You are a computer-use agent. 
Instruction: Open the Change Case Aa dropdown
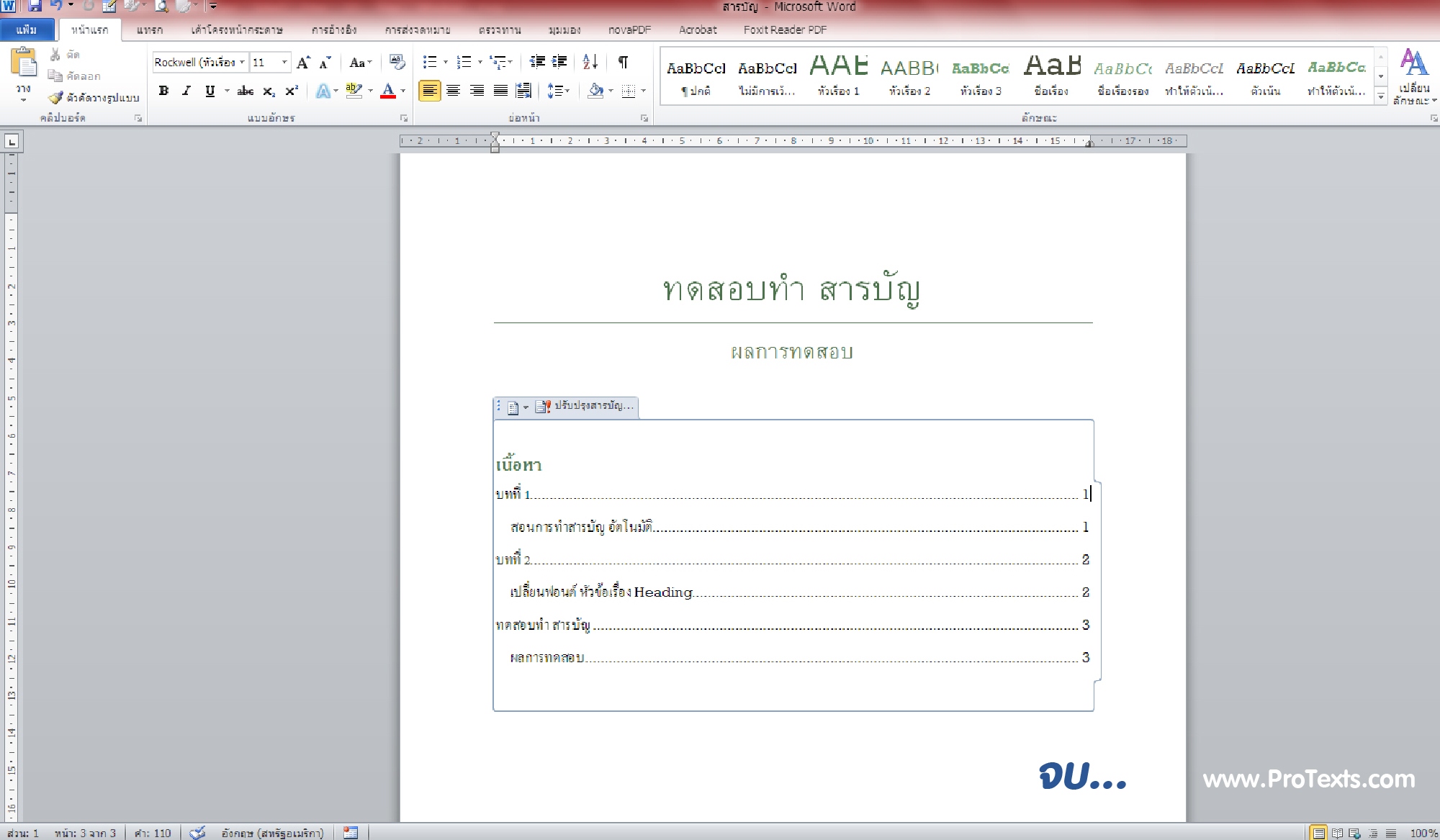tap(361, 63)
